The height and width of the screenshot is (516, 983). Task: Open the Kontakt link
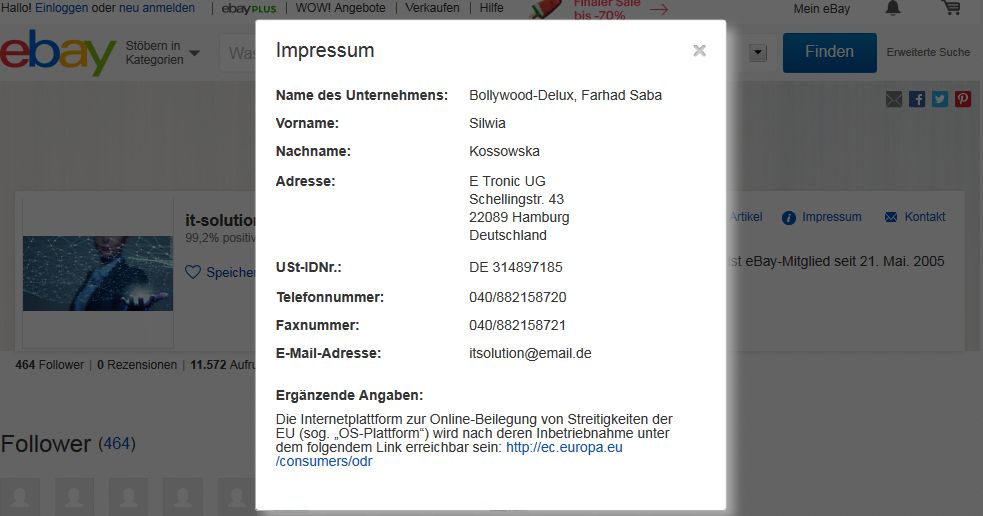coord(925,217)
